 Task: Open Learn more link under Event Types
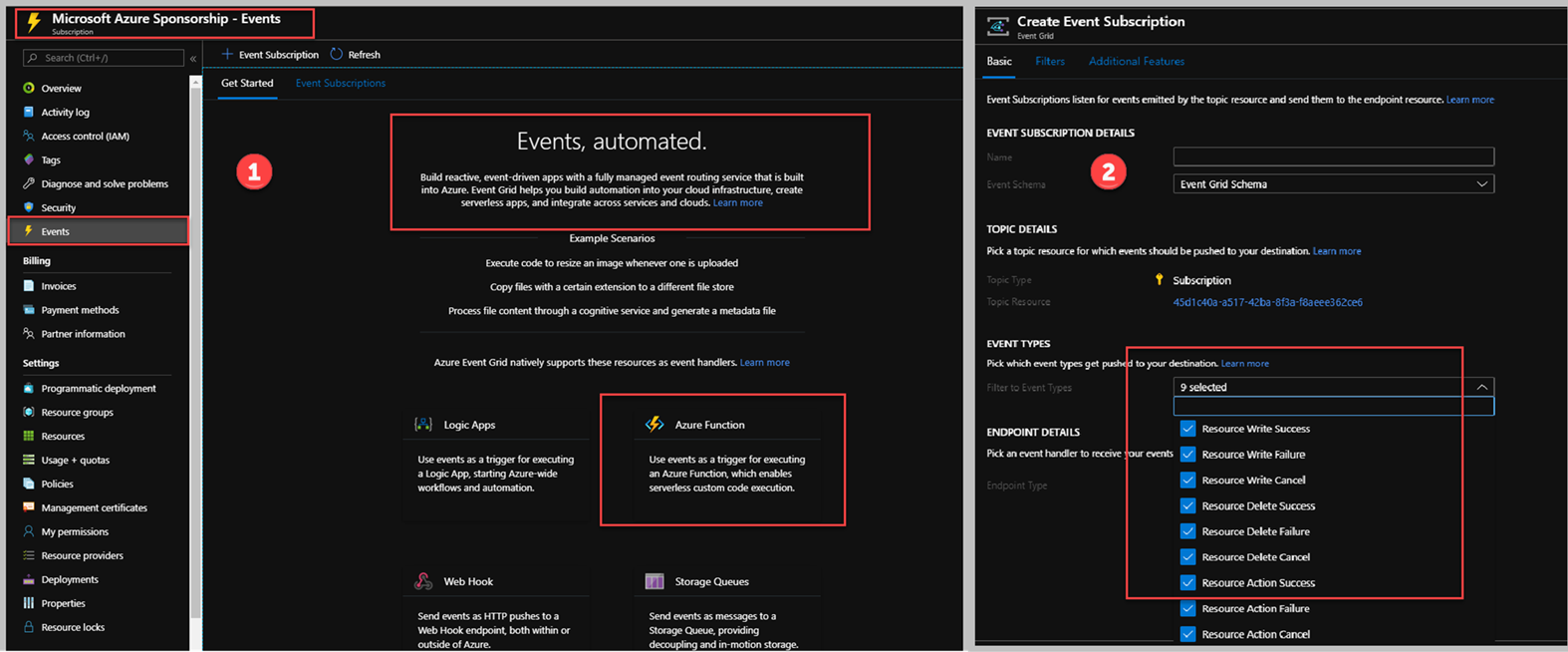(x=1245, y=364)
